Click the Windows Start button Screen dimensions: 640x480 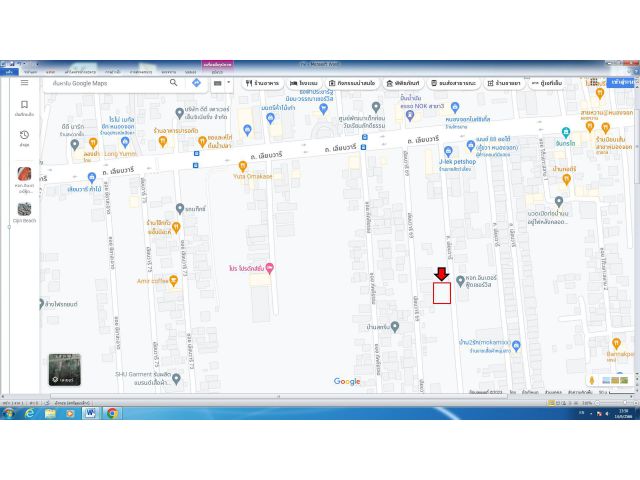point(9,413)
